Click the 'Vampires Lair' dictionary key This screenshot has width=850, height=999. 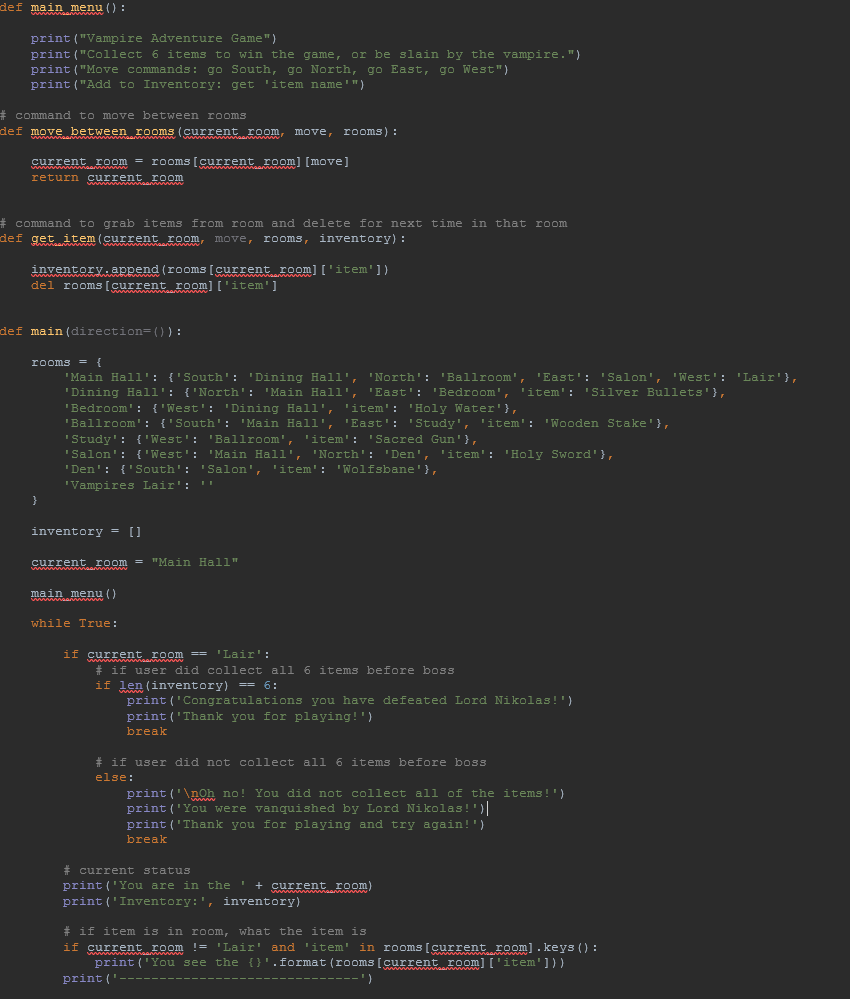pyautogui.click(x=117, y=485)
